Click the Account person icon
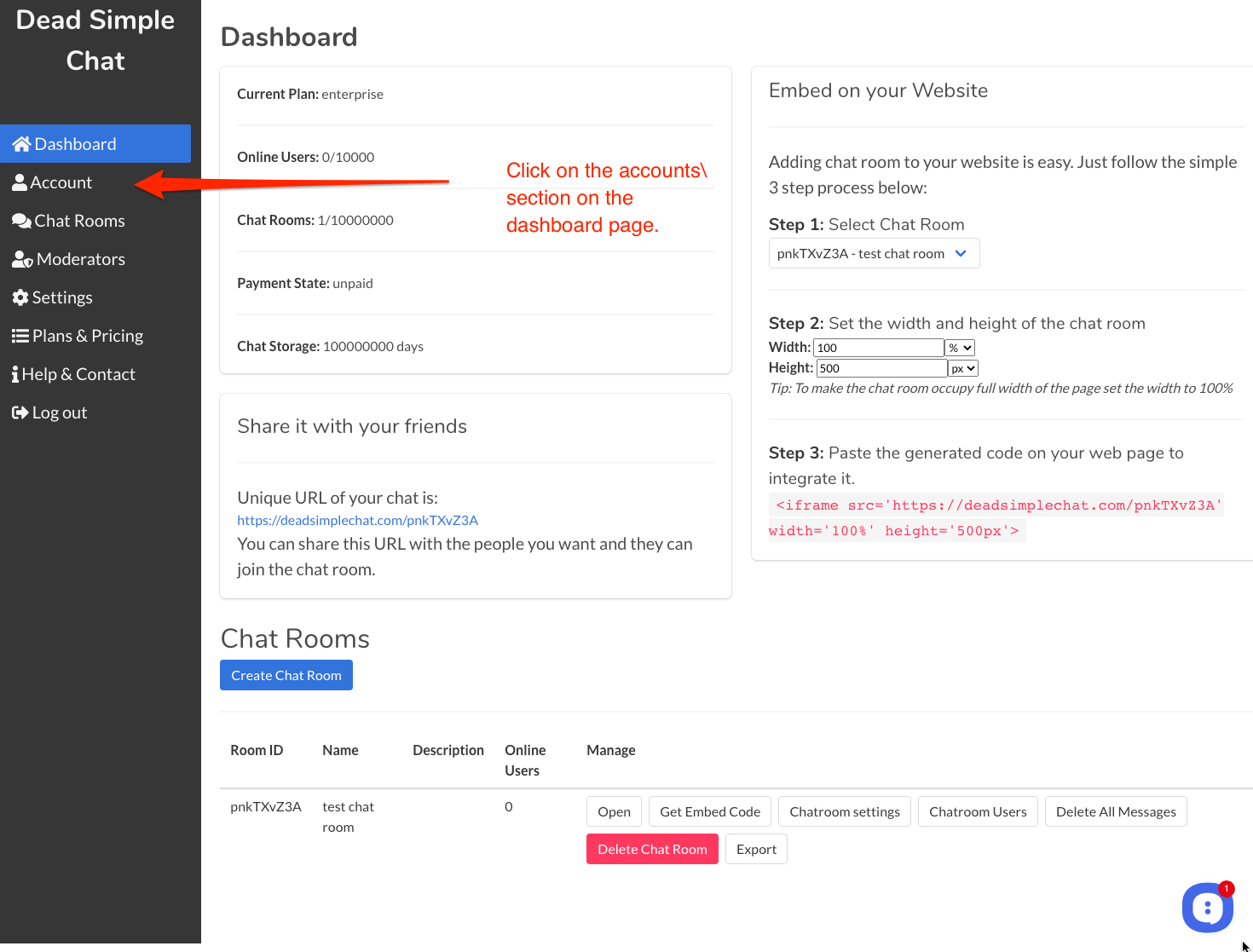This screenshot has width=1253, height=952. (x=20, y=182)
